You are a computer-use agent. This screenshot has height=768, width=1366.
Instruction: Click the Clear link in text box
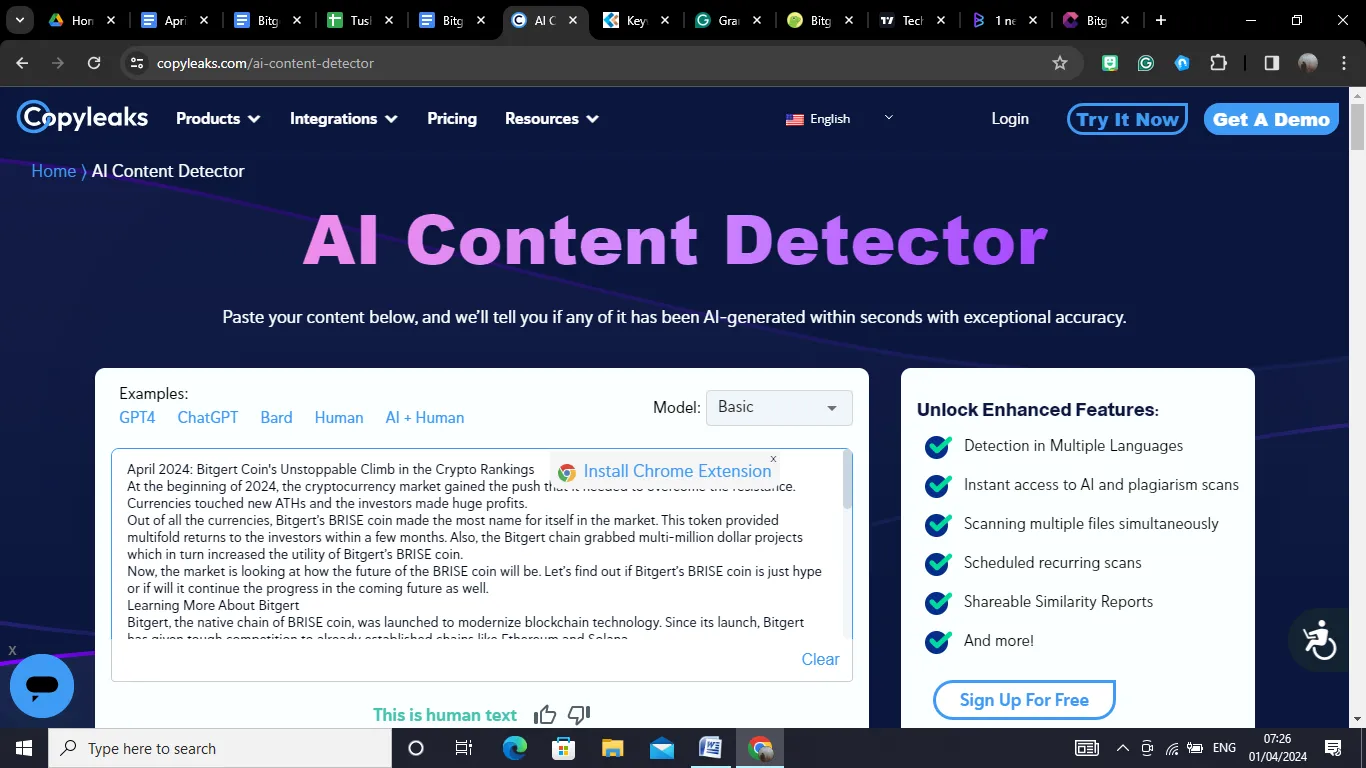[820, 659]
